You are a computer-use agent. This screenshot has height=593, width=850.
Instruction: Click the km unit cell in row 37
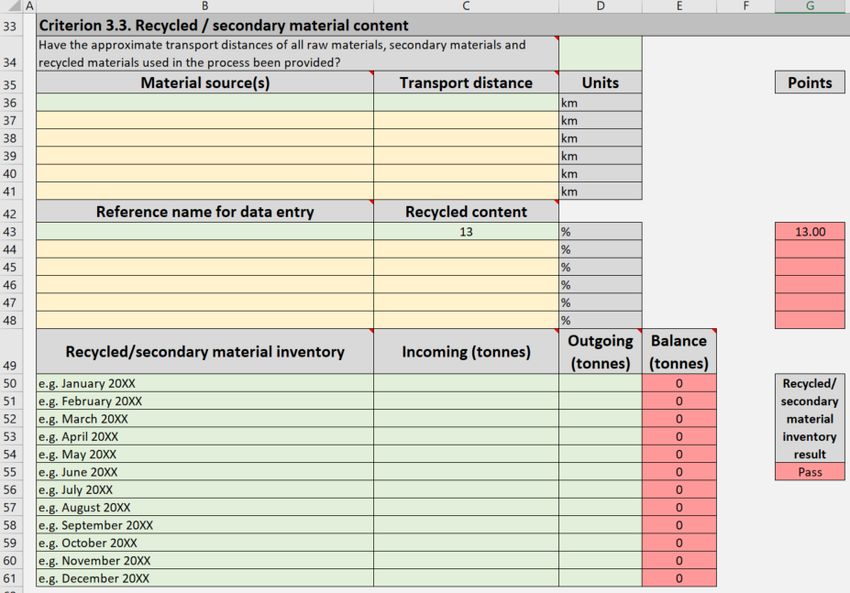tap(600, 120)
